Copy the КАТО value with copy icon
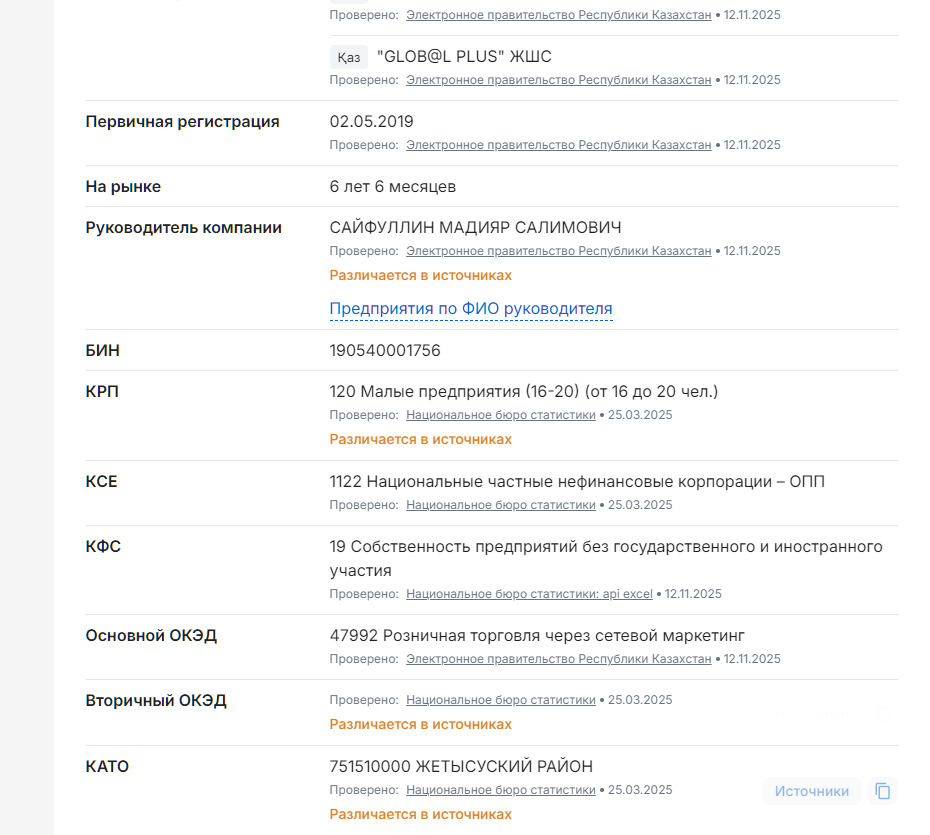Screen dimensions: 930x835 (882, 791)
